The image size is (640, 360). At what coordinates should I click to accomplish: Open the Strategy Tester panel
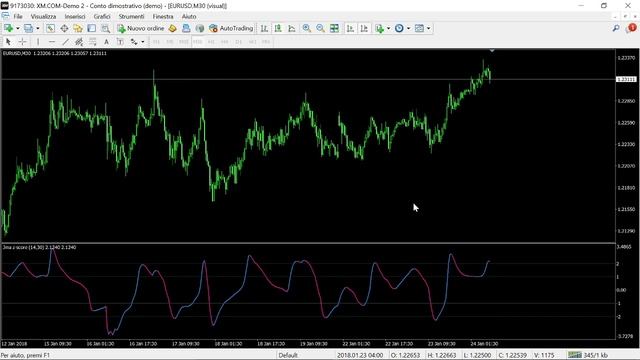[105, 28]
